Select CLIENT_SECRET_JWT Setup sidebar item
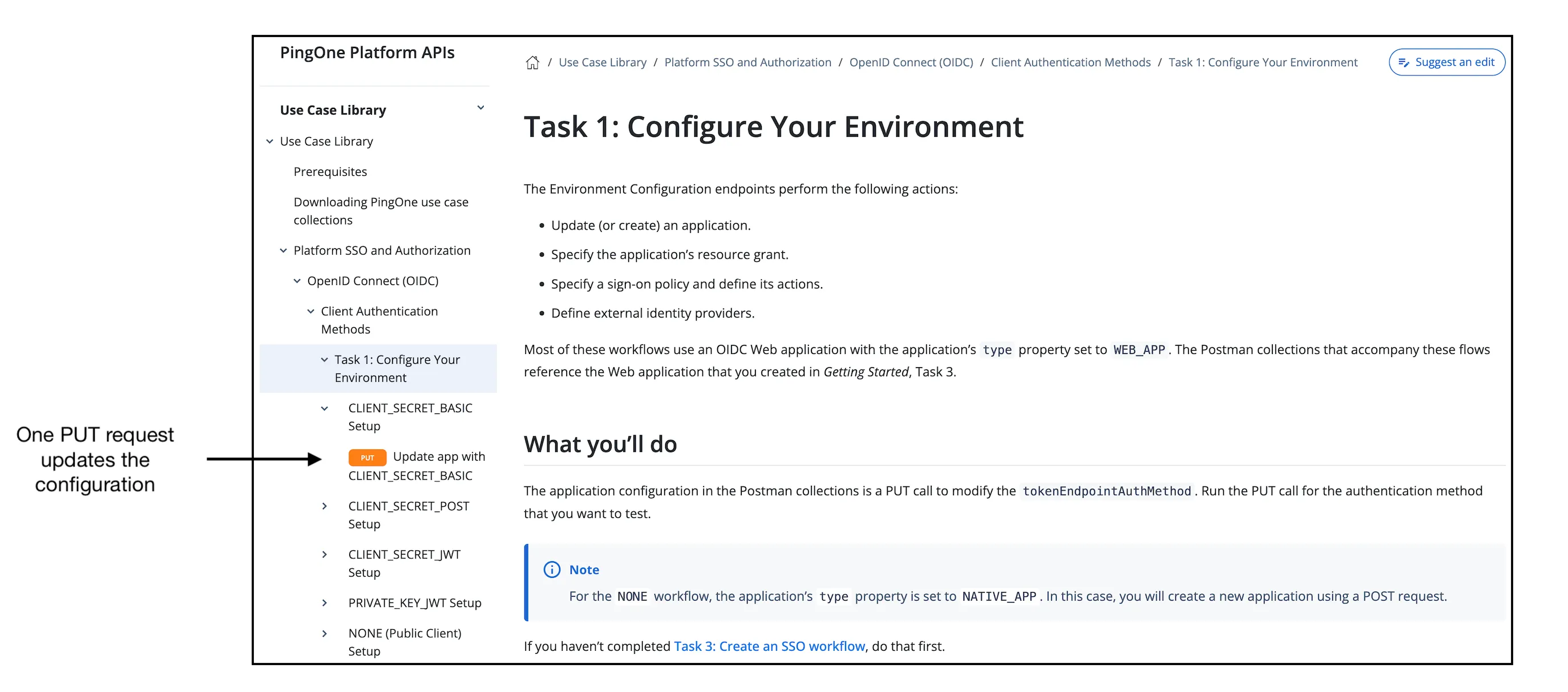This screenshot has width=1568, height=692. click(x=404, y=563)
